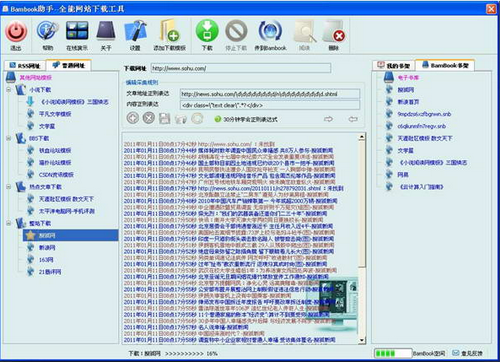Click the right arrow icon in rule editor
This screenshot has width=500, height=362.
coord(328,119)
